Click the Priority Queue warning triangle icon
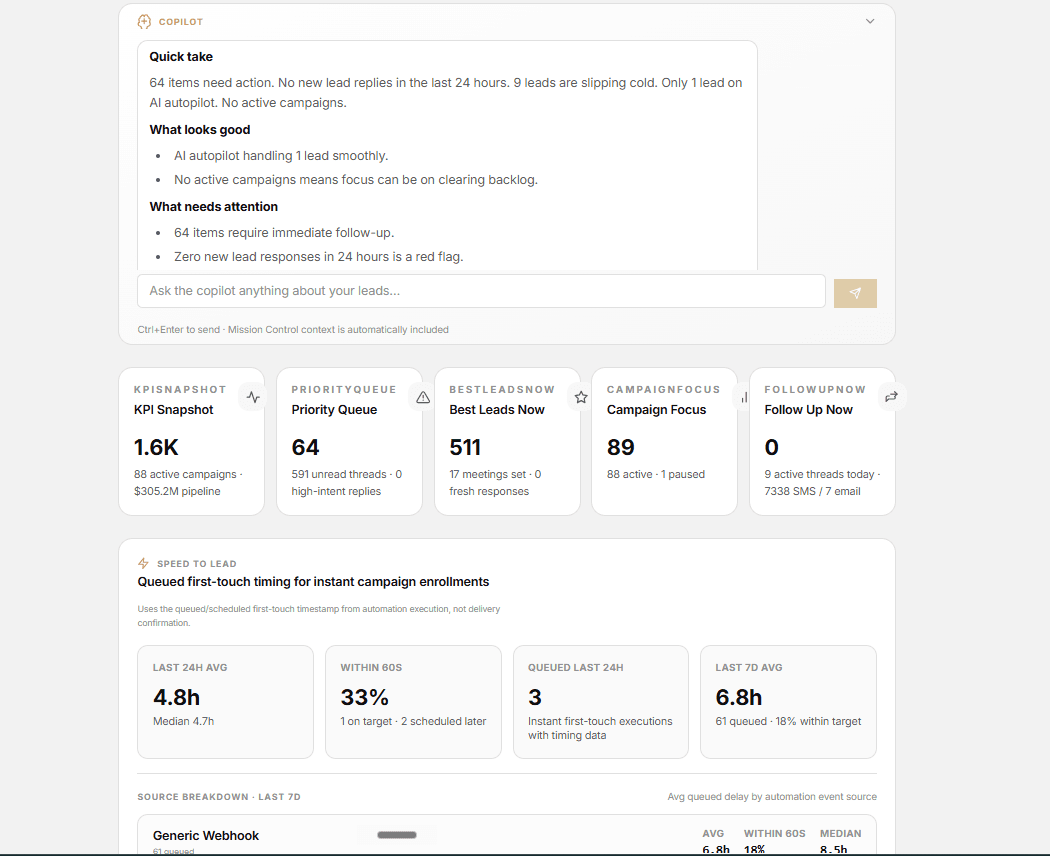The image size is (1050, 856). [423, 398]
